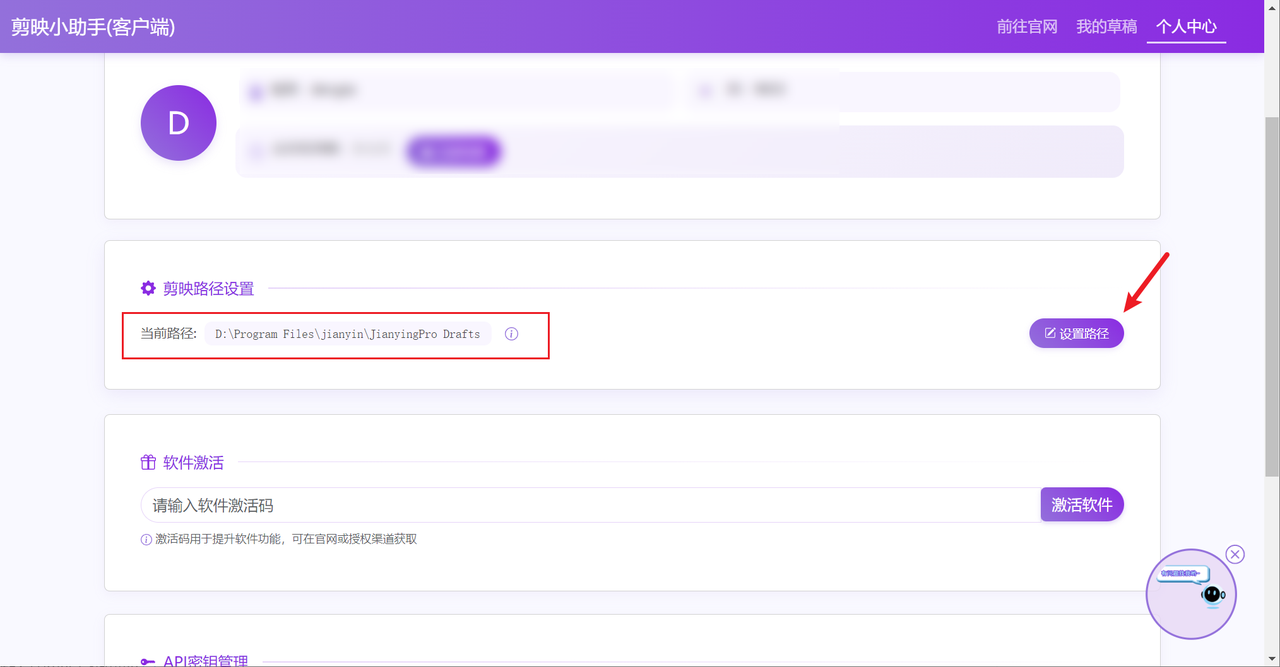The height and width of the screenshot is (667, 1280).
Task: Click the current path text D:\Program Files
Action: click(347, 334)
